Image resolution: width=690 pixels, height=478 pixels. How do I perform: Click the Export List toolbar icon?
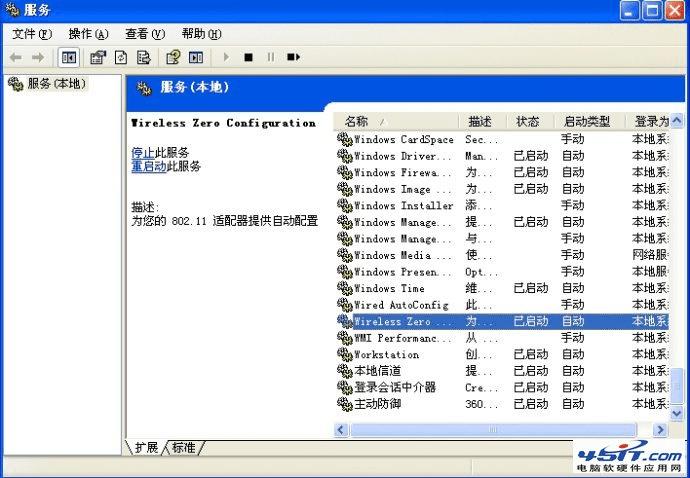point(143,58)
